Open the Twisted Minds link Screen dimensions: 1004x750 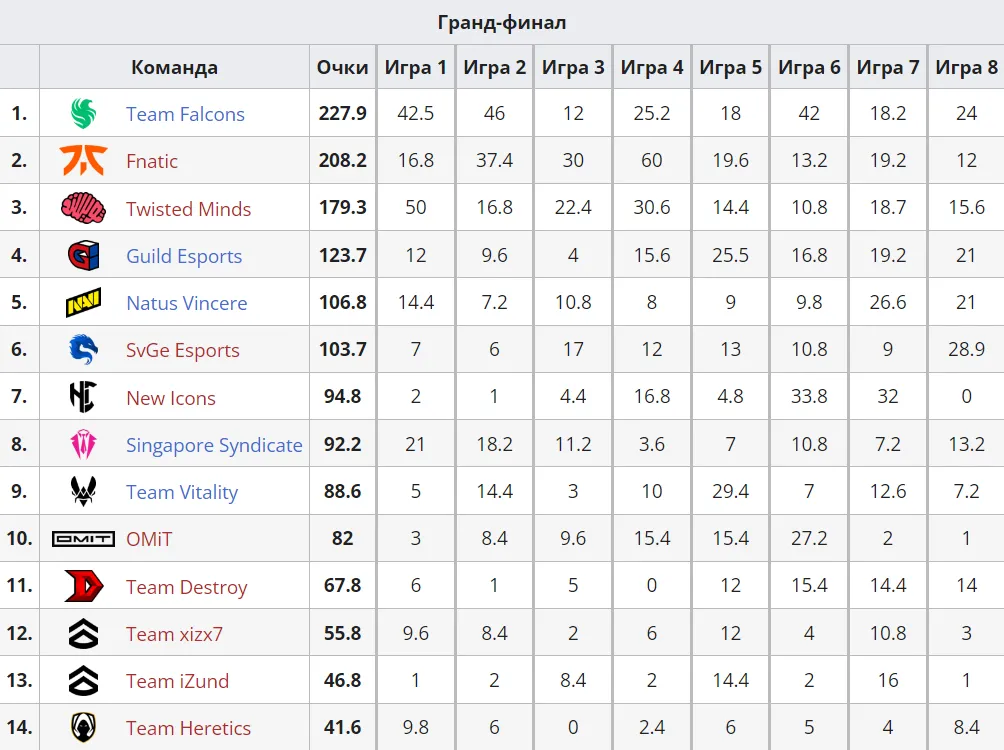[188, 209]
